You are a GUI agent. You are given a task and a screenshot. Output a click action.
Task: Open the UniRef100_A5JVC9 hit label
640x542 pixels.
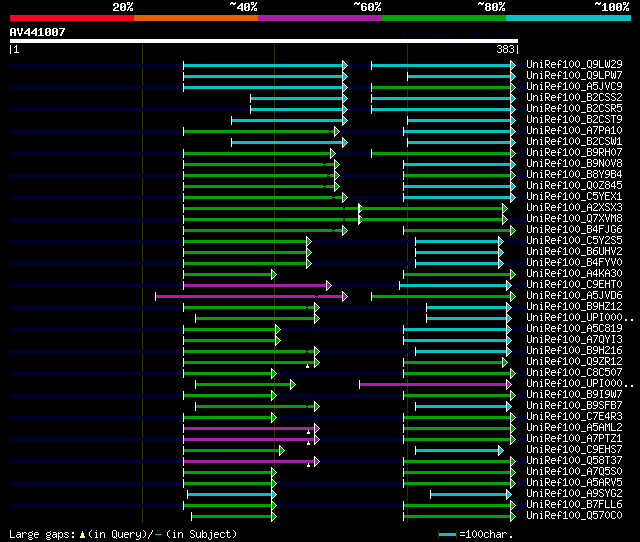click(574, 86)
